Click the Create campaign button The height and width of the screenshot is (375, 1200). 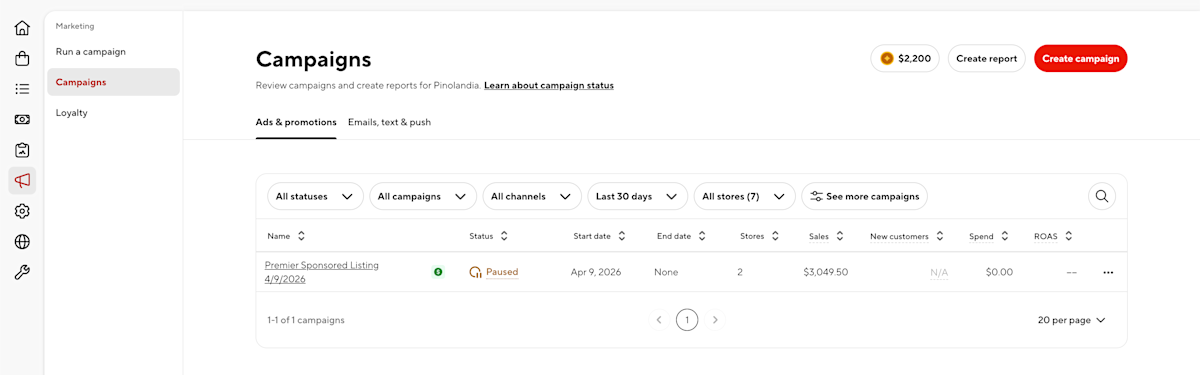(1080, 58)
